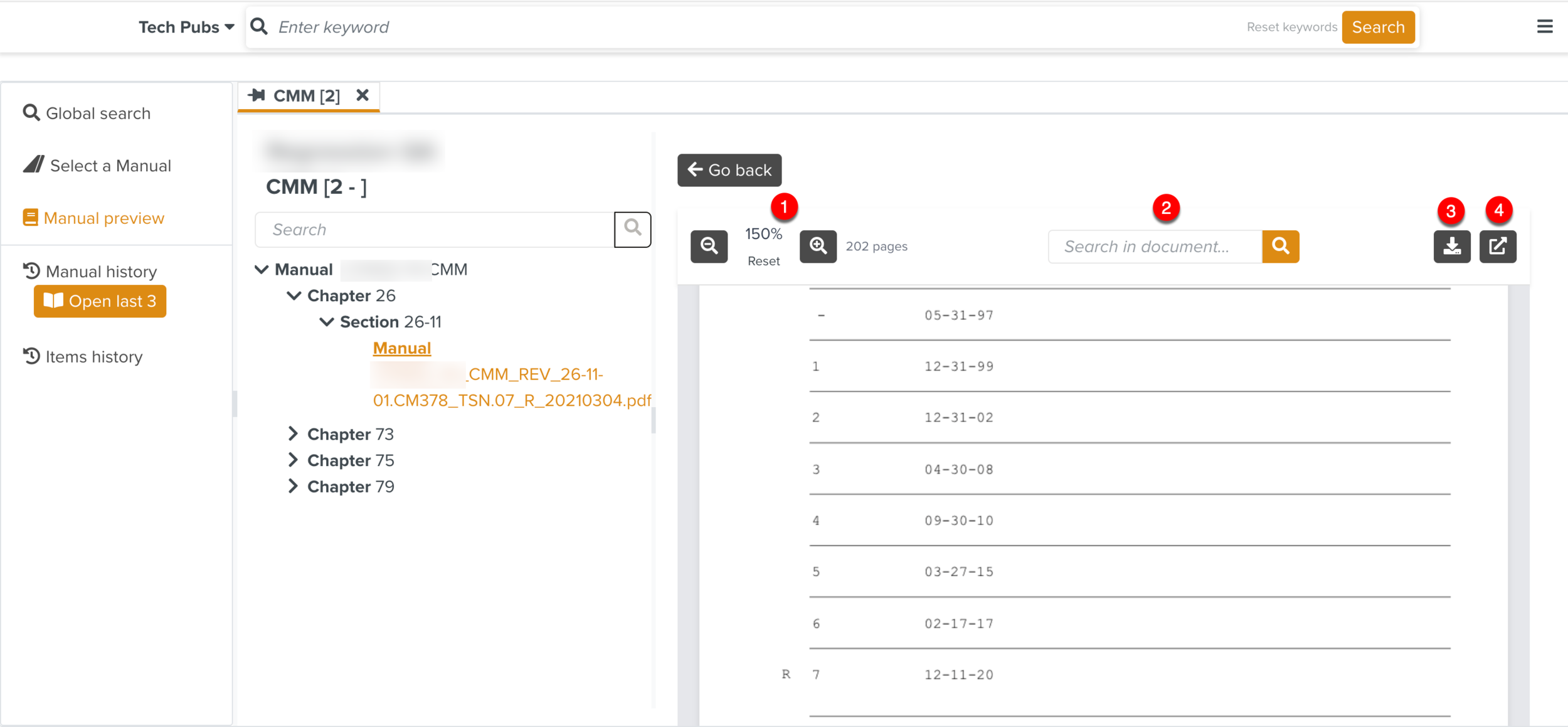Open the Tech Pubs dropdown
Screen dimensions: 1568x727
coord(186,27)
